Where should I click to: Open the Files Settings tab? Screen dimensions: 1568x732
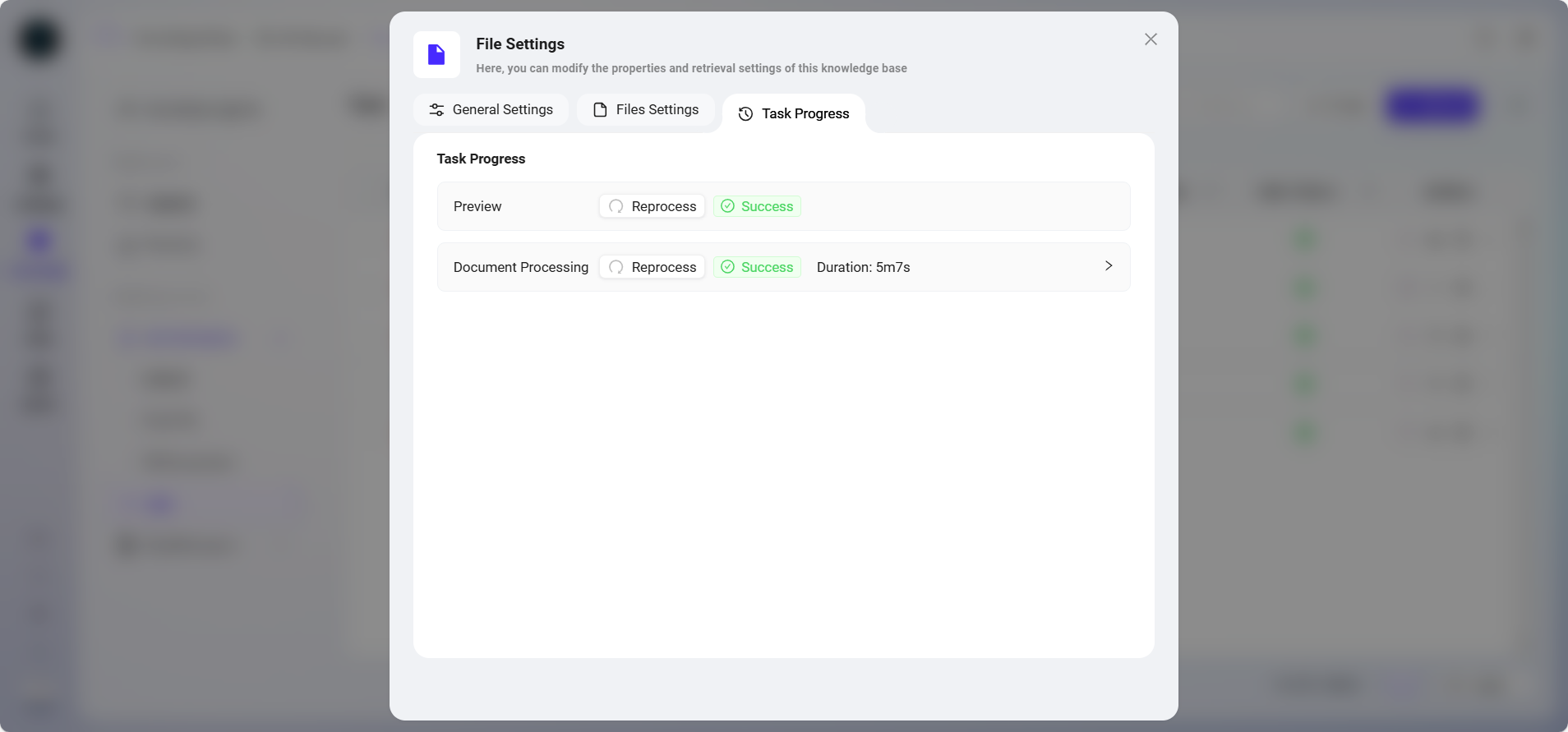point(657,110)
